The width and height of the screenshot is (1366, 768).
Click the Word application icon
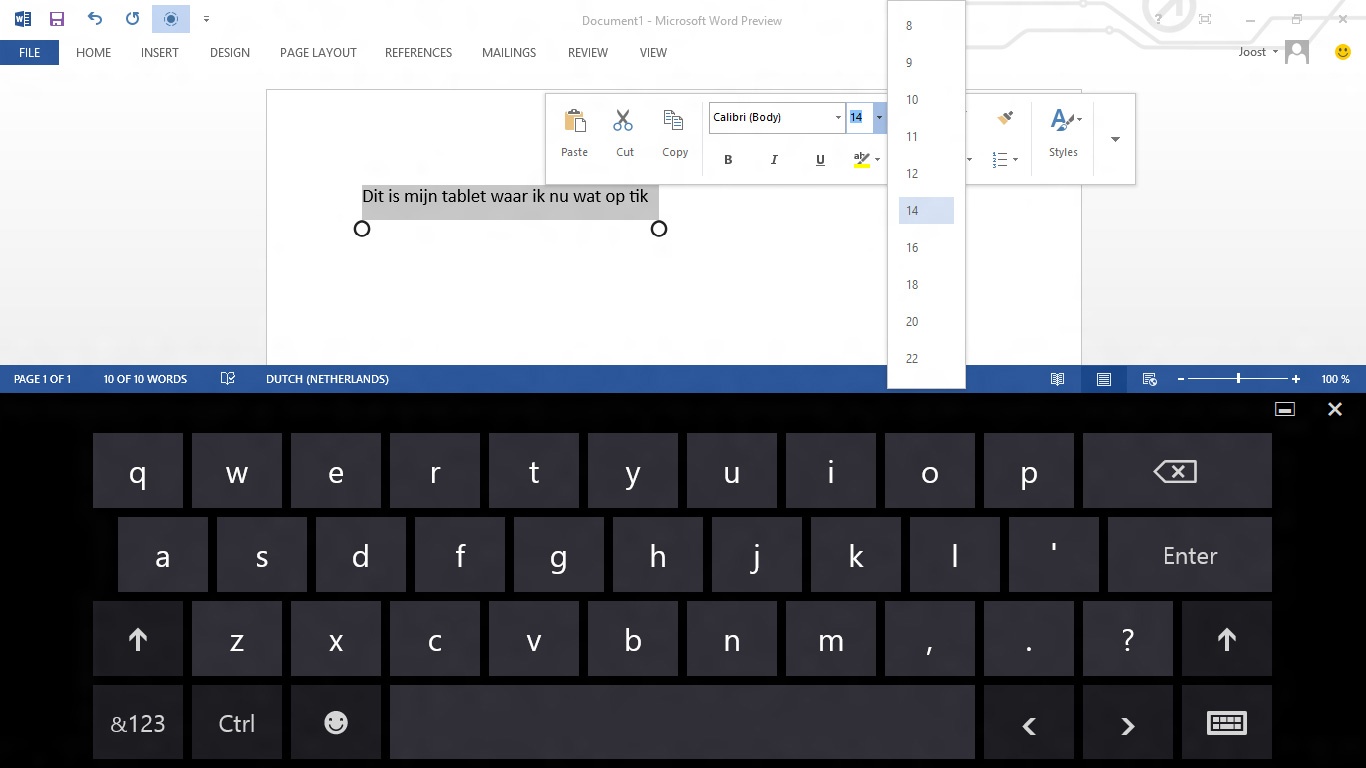coord(22,19)
